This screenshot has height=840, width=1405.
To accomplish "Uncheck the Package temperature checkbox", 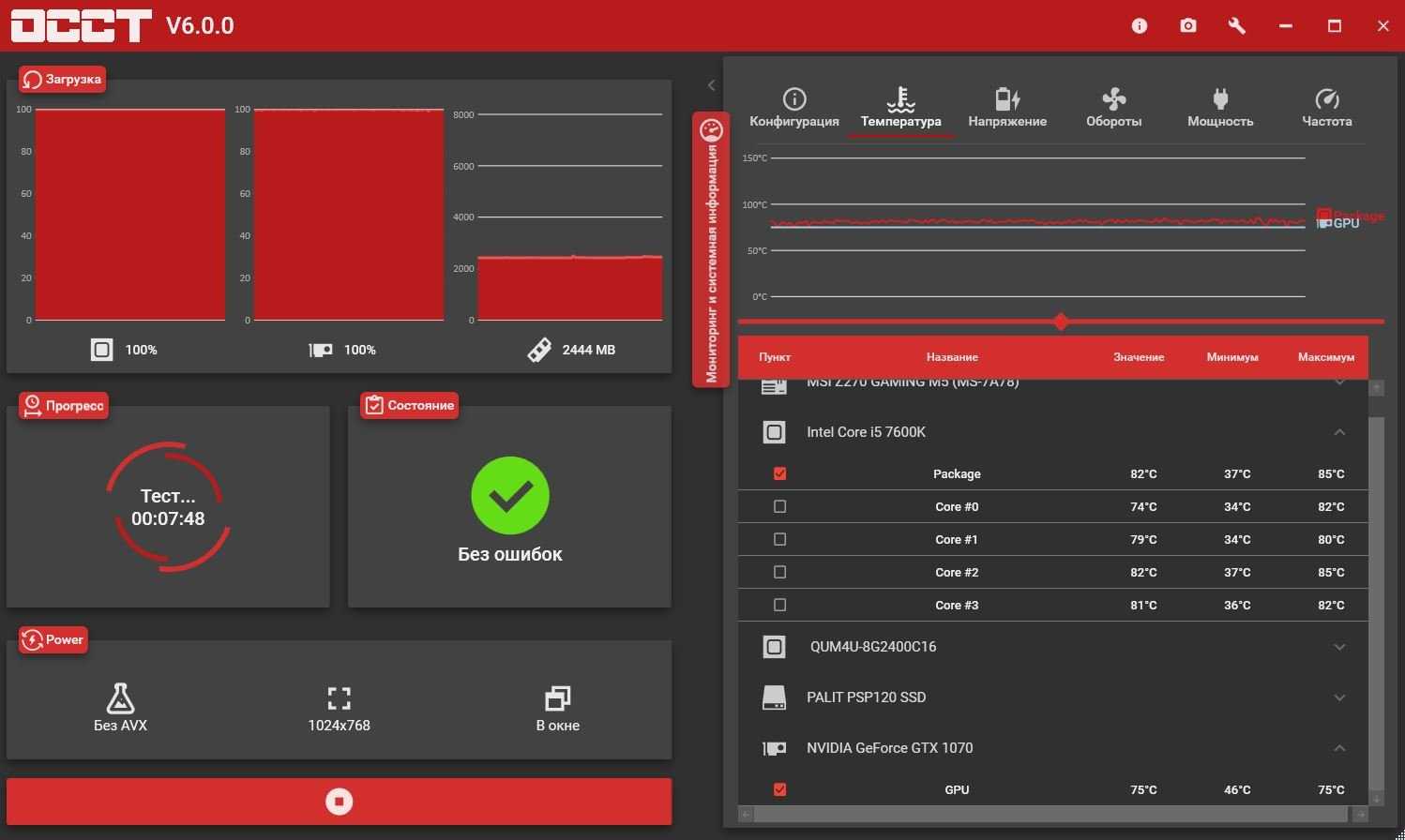I will [779, 473].
